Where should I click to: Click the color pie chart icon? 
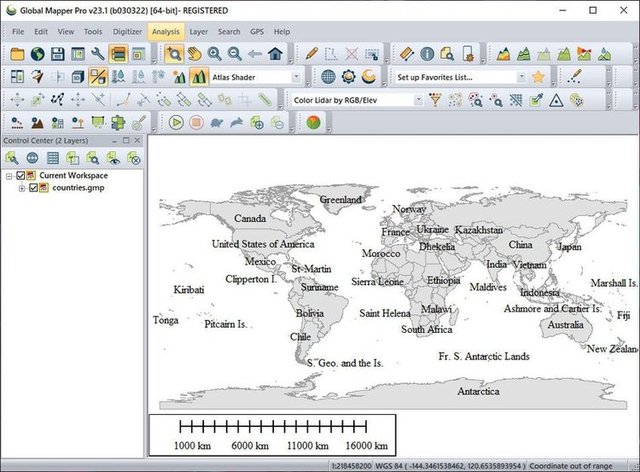tap(313, 122)
